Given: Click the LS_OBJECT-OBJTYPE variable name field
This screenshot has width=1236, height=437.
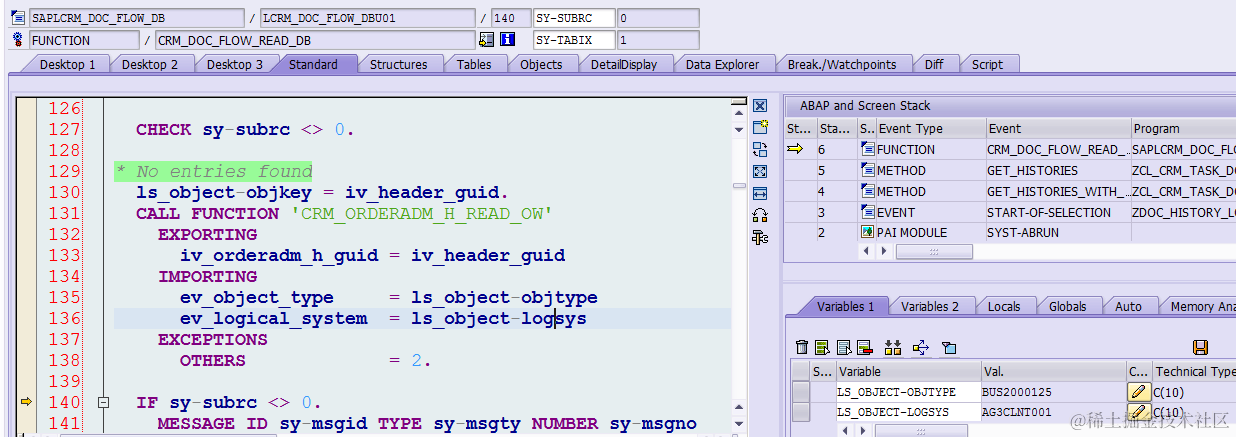Looking at the screenshot, I should [x=908, y=392].
